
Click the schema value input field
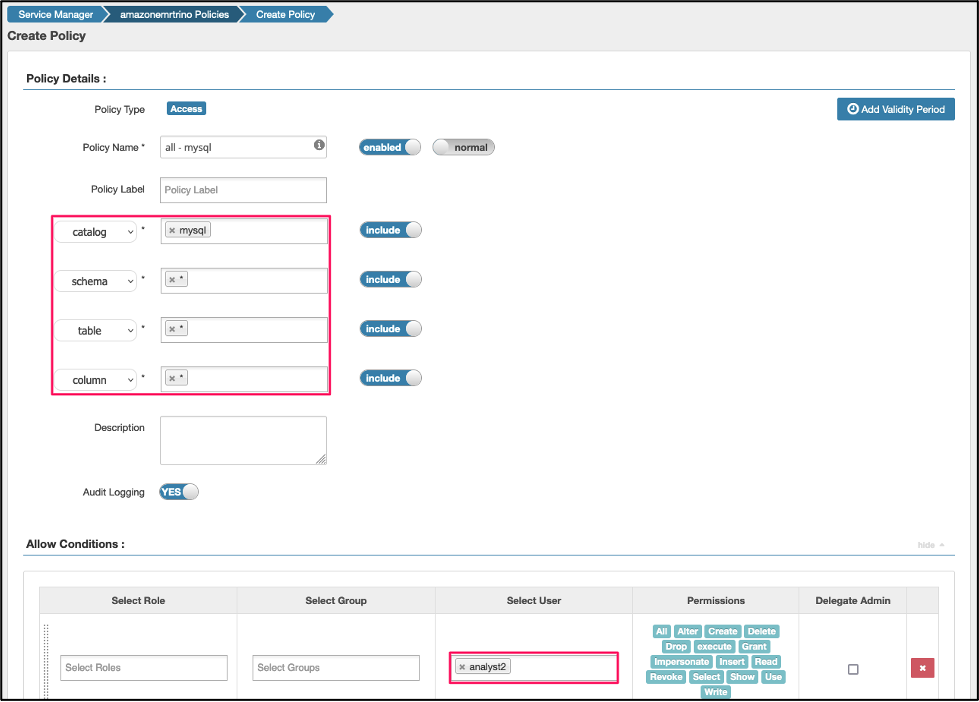[x=244, y=280]
